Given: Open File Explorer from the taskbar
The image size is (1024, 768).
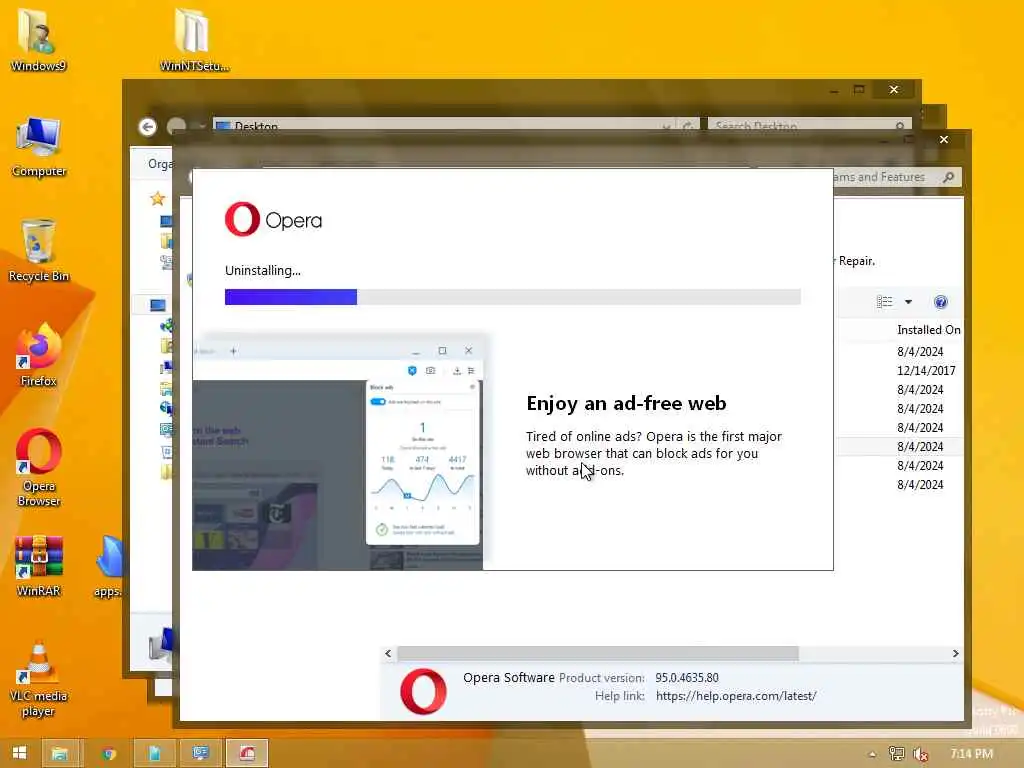Looking at the screenshot, I should click(60, 753).
